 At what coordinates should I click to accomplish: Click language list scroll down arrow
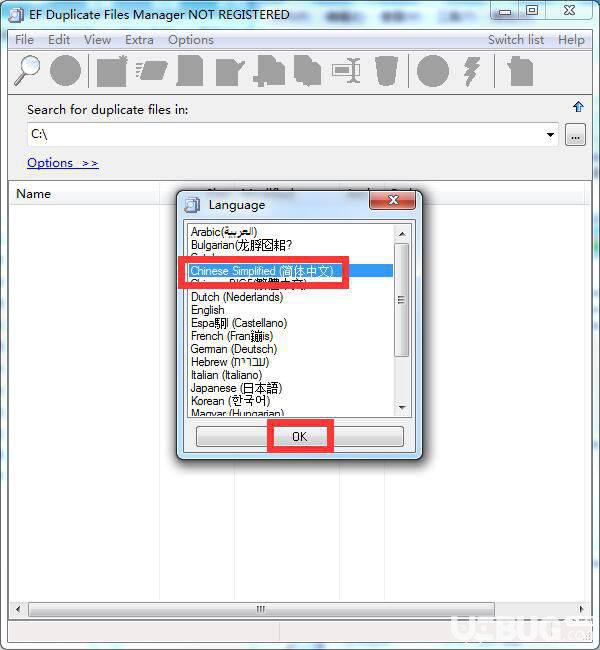pos(401,407)
